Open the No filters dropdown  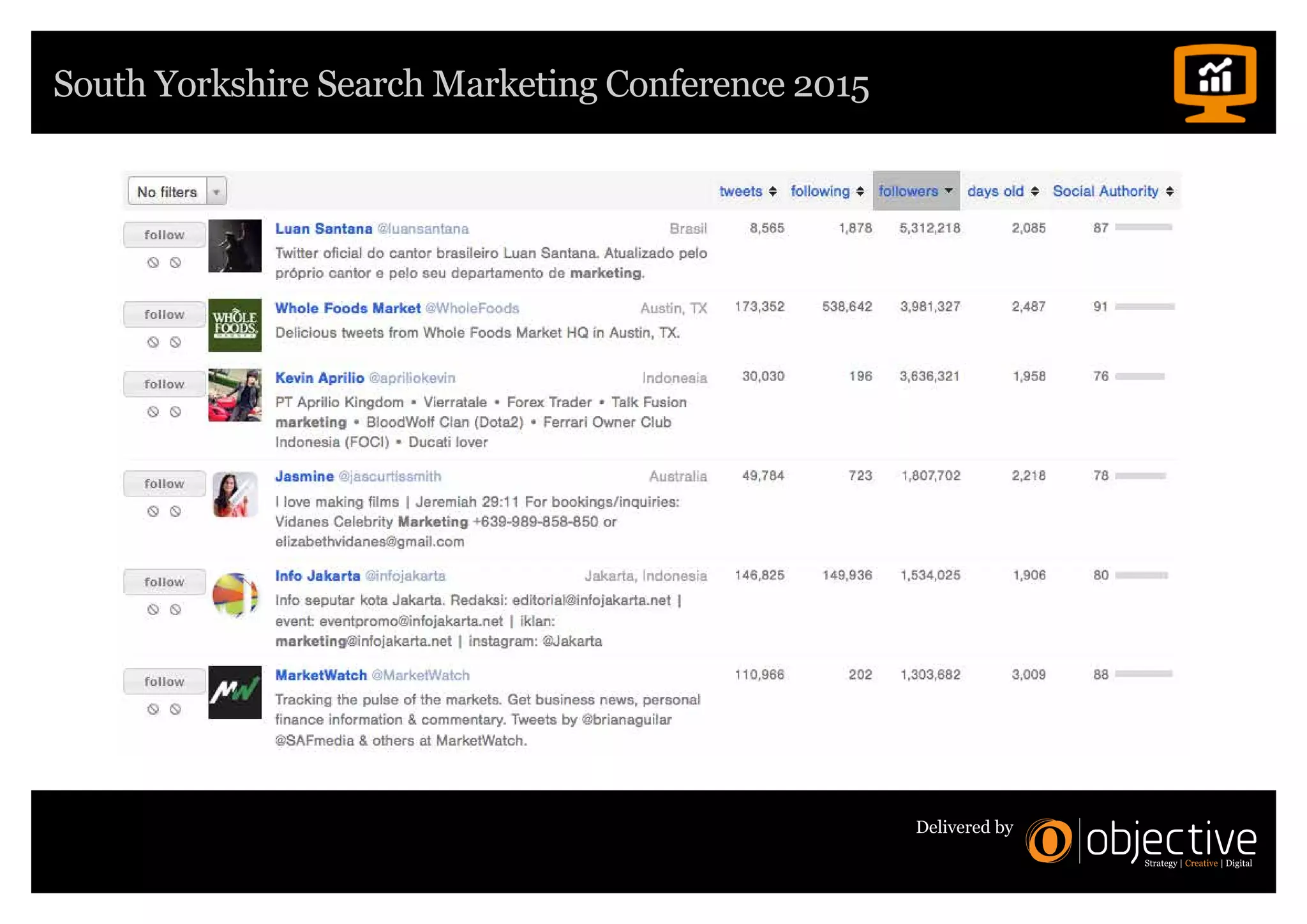(x=177, y=191)
